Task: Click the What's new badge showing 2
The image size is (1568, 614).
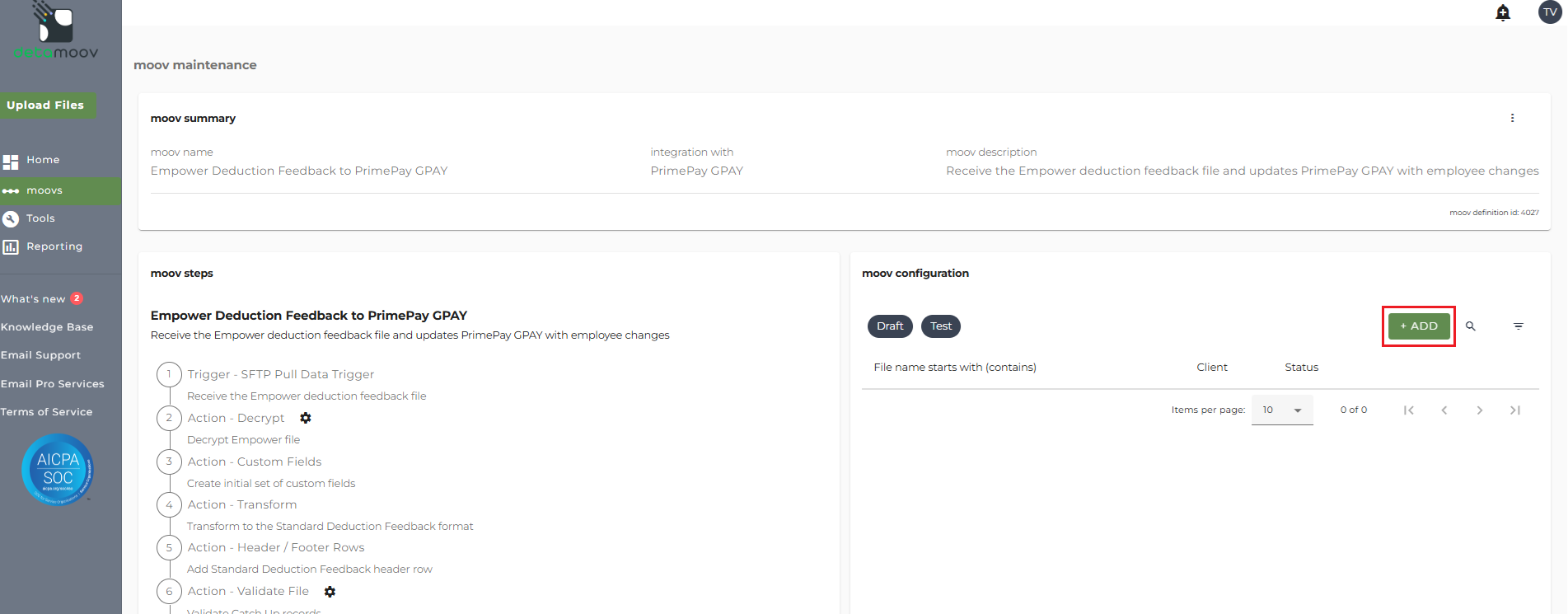Action: [x=77, y=298]
